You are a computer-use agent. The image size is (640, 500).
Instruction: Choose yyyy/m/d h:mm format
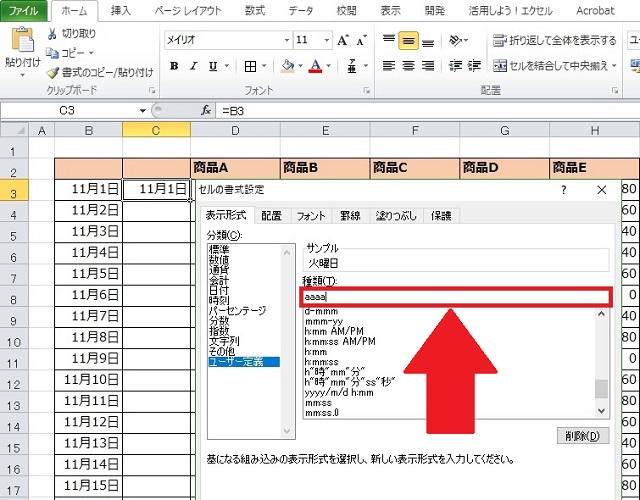pyautogui.click(x=339, y=393)
